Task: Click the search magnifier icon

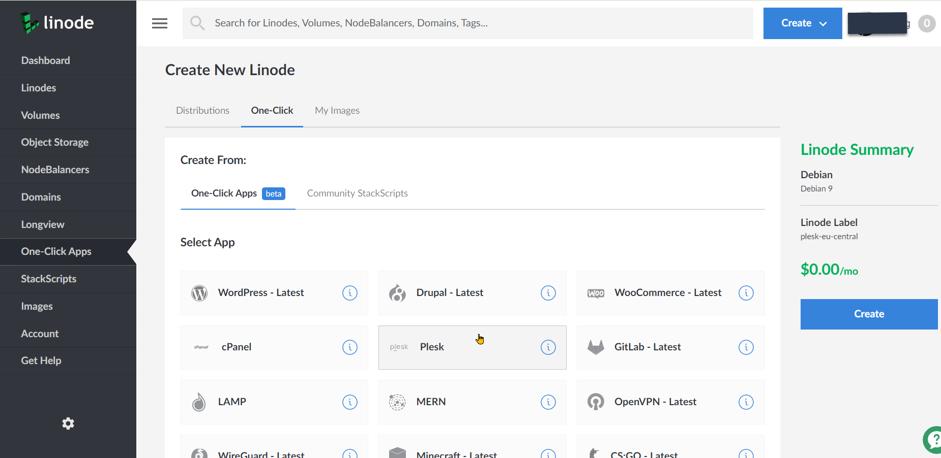Action: pyautogui.click(x=197, y=23)
